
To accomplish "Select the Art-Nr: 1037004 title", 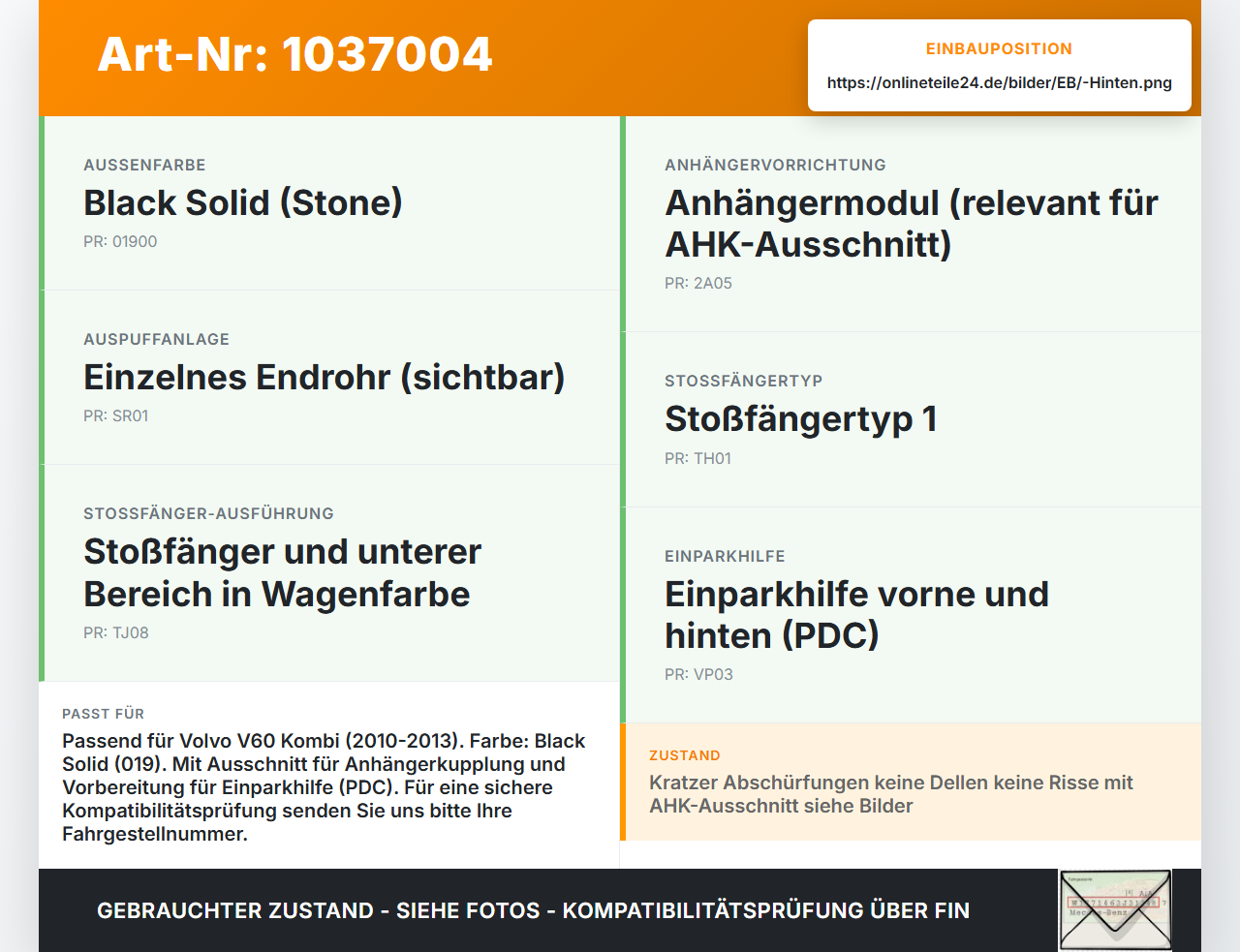I will [294, 54].
